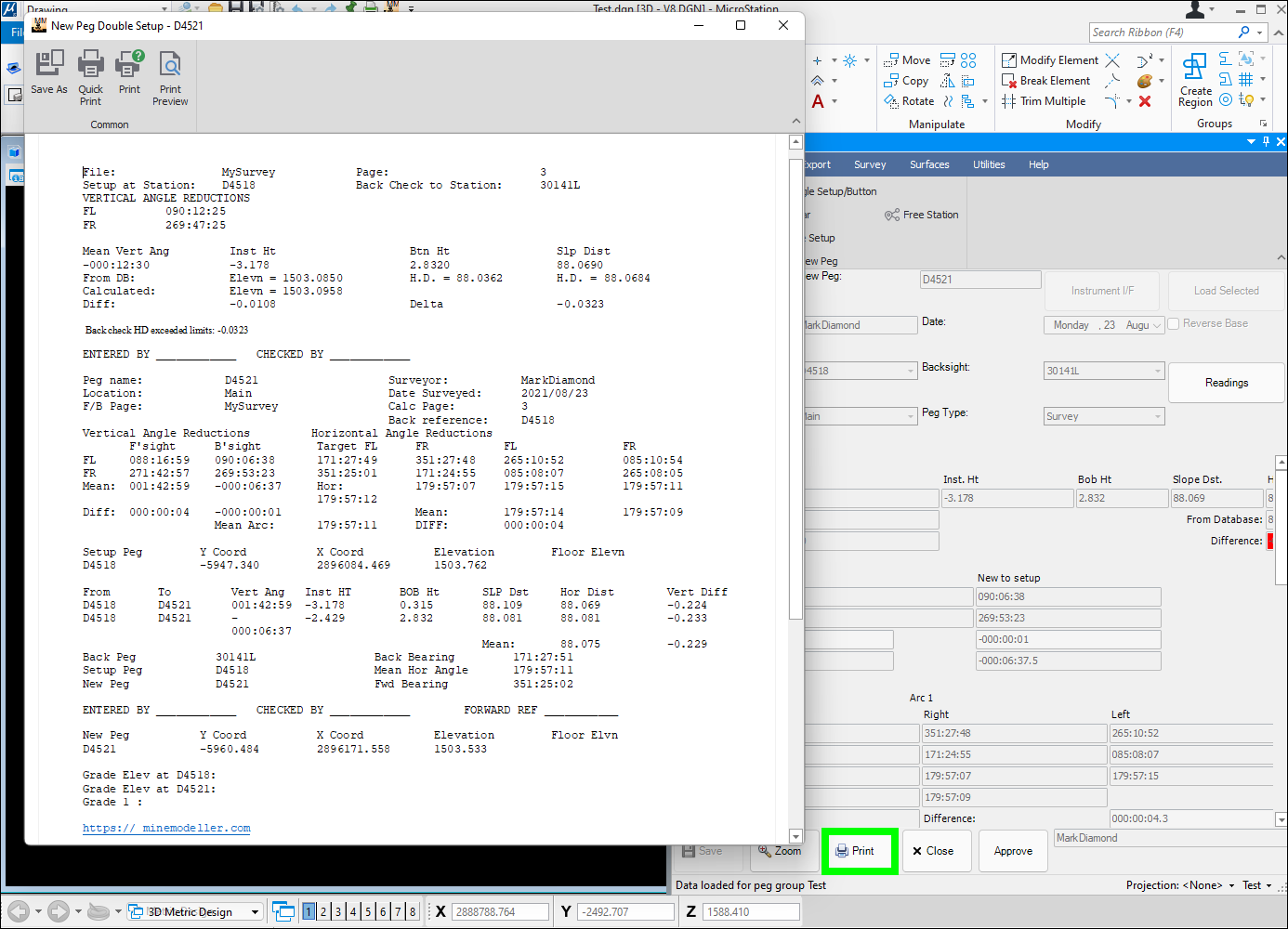The image size is (1288, 929).
Task: Click the Save As icon
Action: click(49, 72)
